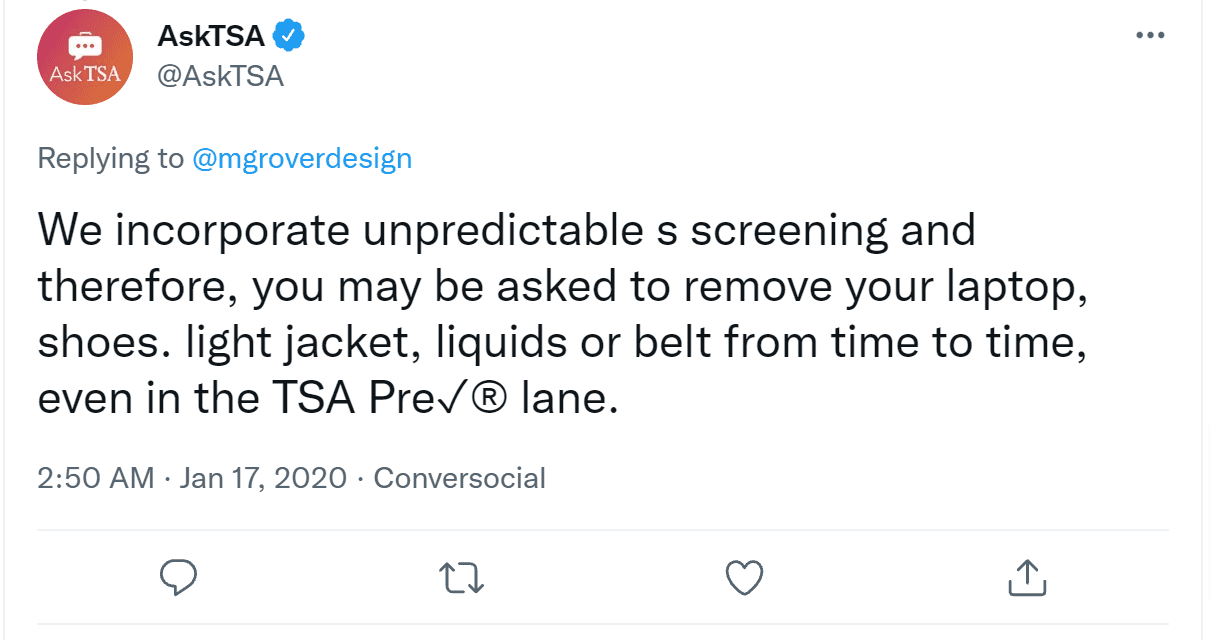Click the "AskTSA" wordmark inside the avatar
Viewport: 1210px width, 640px height.
(85, 75)
